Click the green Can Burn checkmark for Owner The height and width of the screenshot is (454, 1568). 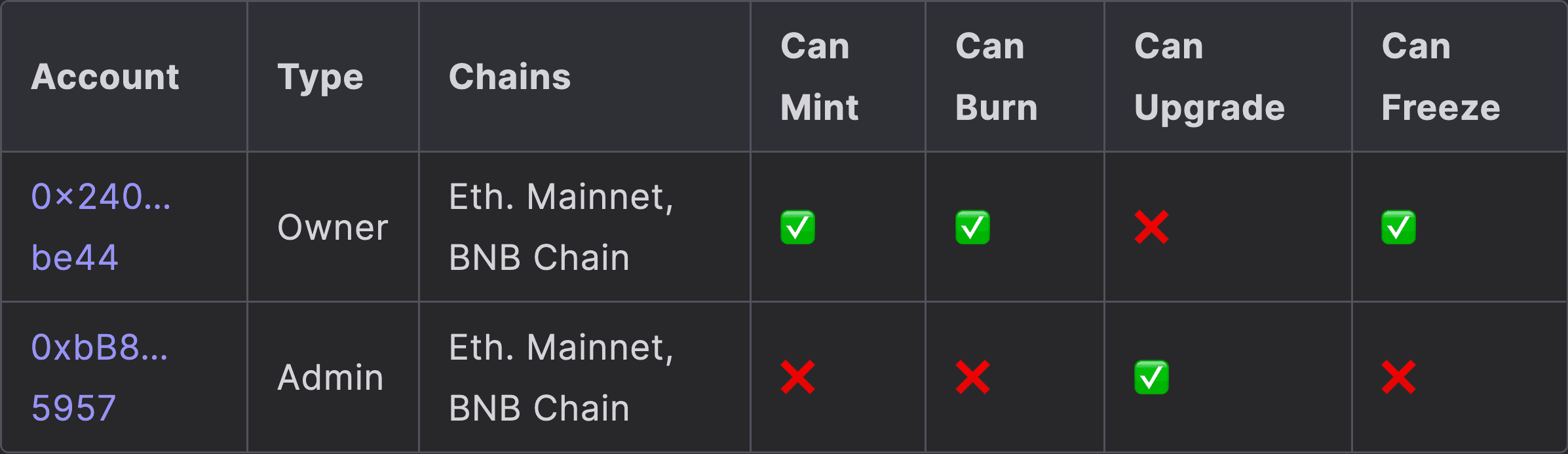(972, 227)
